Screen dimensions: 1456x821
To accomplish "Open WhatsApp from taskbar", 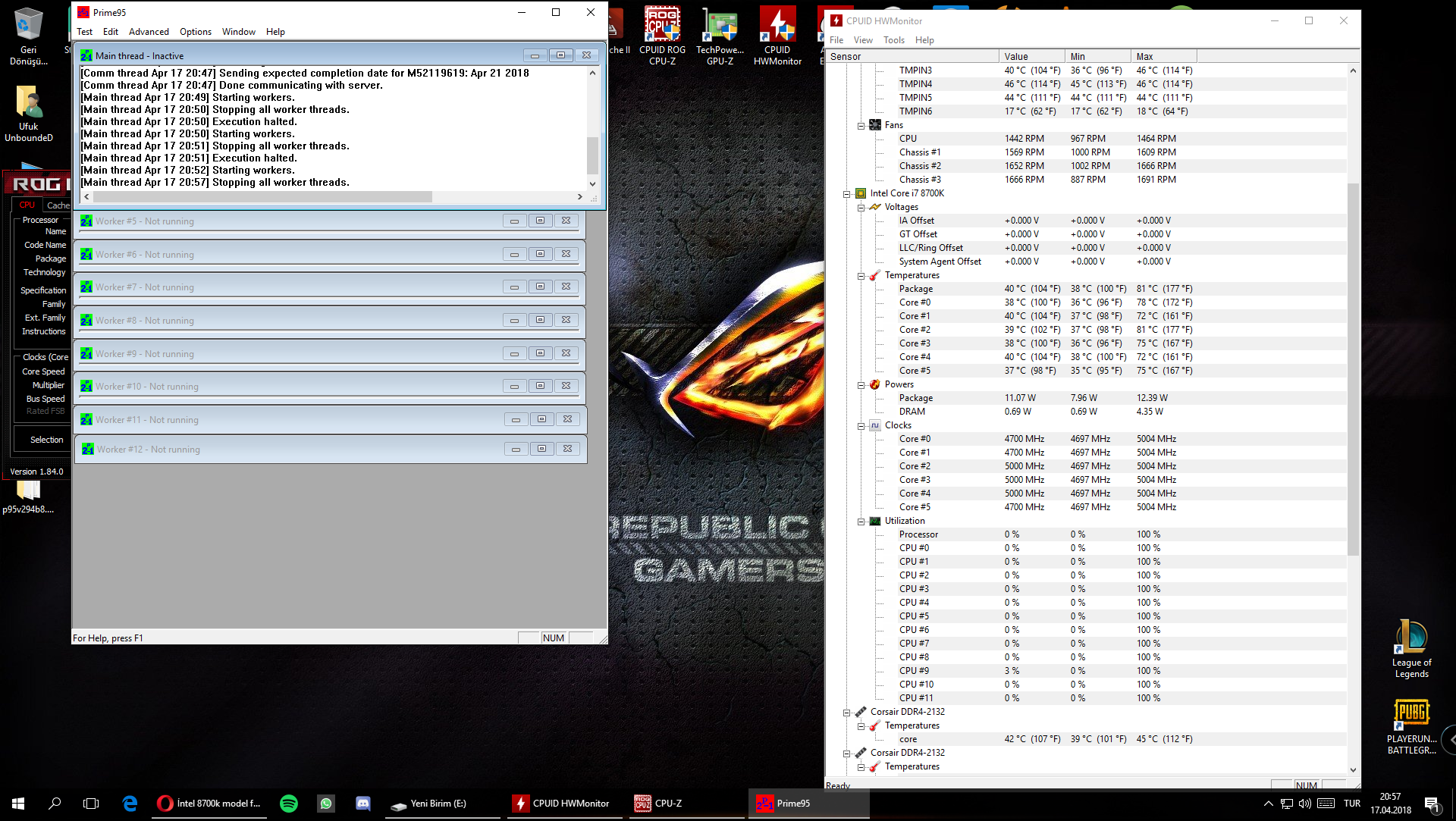I will point(326,804).
